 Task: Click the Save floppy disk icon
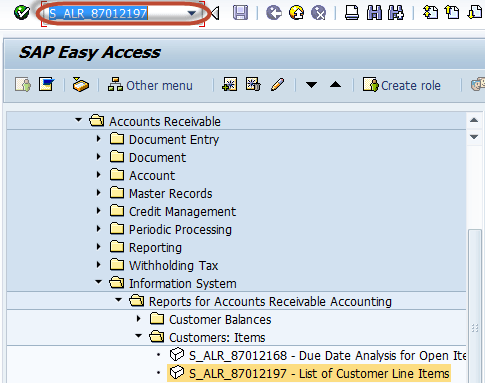tap(240, 13)
